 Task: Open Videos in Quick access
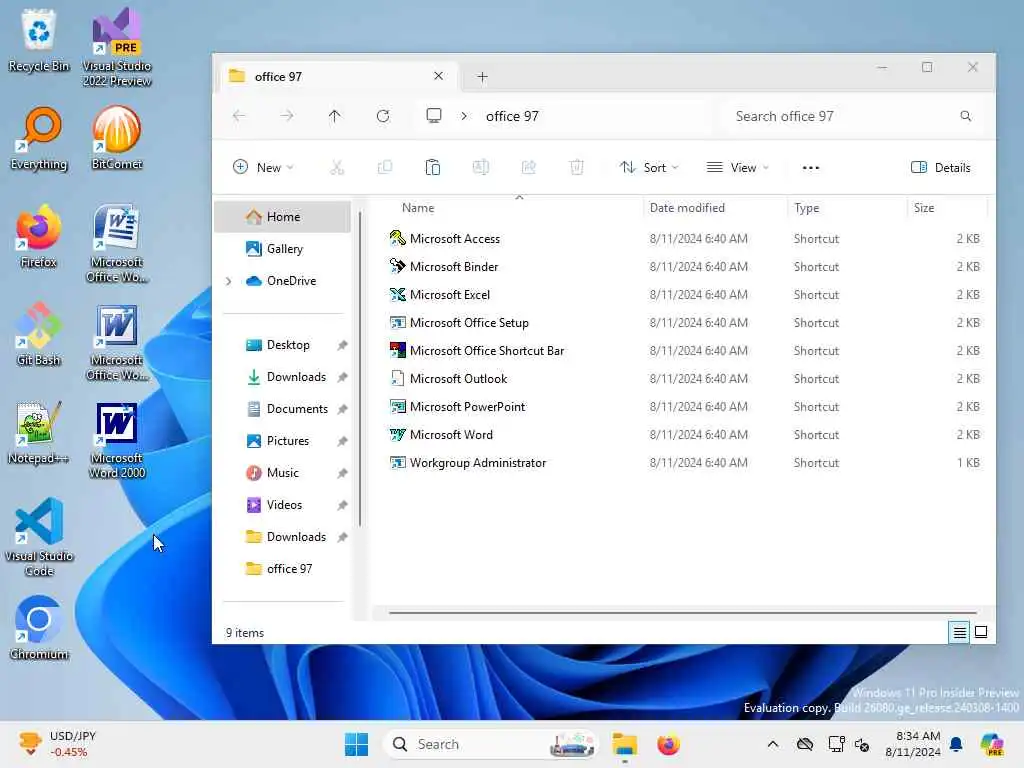(283, 505)
